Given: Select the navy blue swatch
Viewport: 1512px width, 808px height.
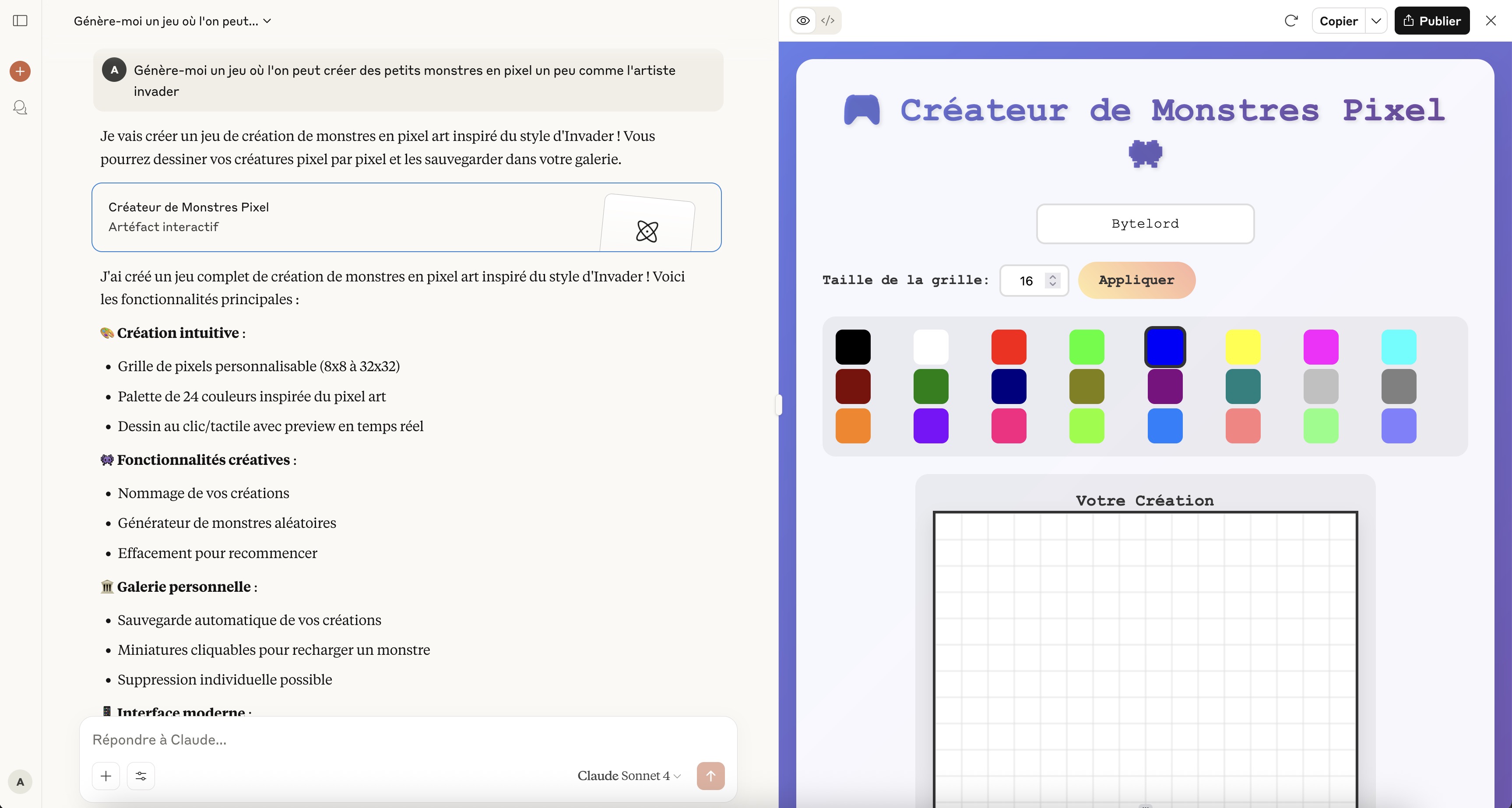Looking at the screenshot, I should (1009, 386).
